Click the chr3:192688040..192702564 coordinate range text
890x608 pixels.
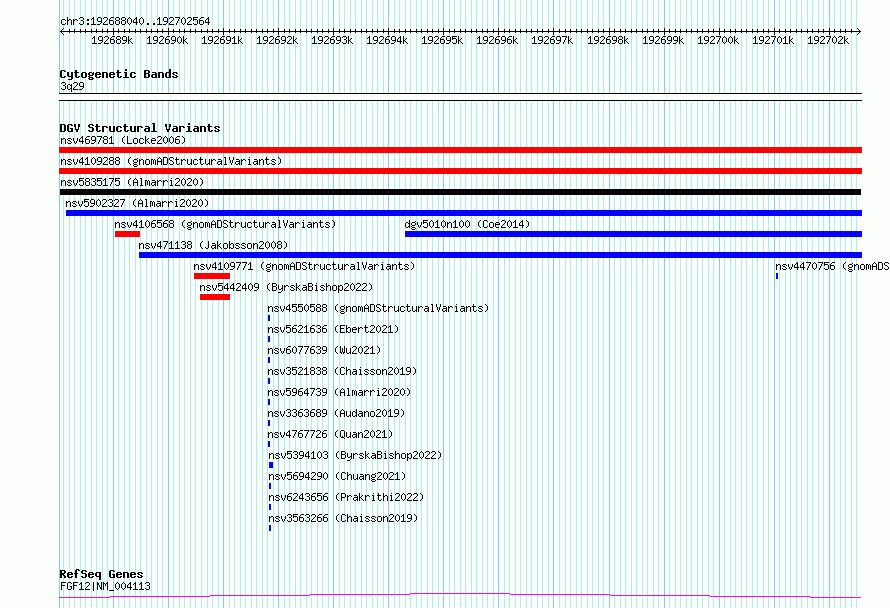pos(135,21)
